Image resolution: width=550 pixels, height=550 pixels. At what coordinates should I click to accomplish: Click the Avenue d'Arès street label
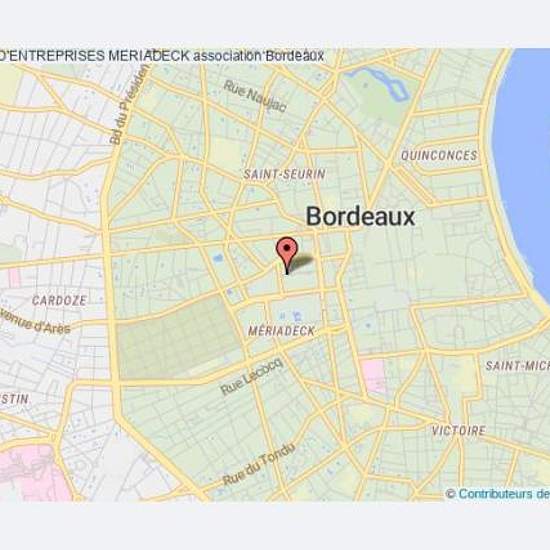[x=35, y=321]
